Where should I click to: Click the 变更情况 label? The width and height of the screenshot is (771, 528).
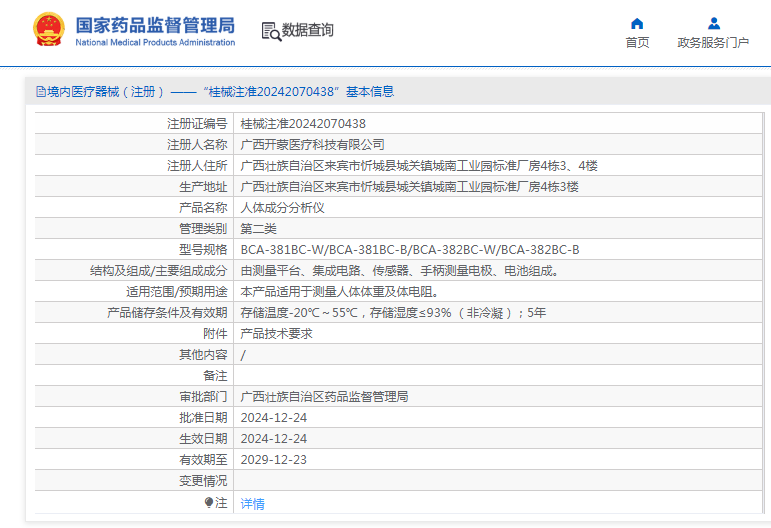(x=203, y=481)
